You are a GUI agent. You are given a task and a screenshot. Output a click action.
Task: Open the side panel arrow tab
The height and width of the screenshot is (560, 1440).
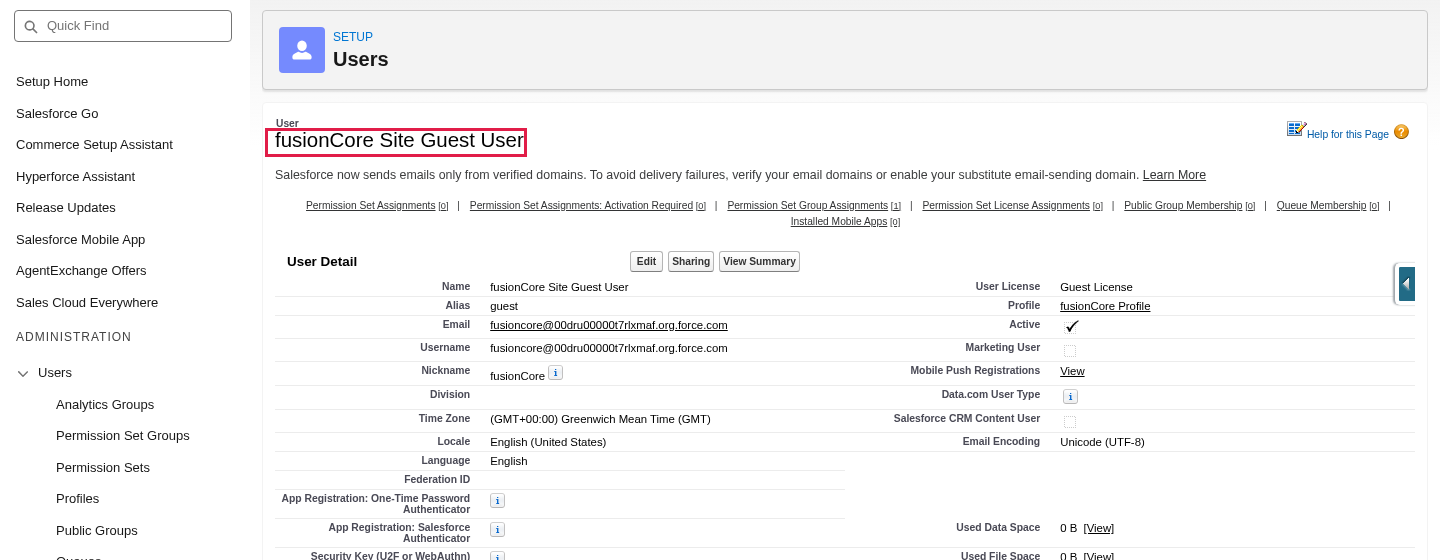[x=1406, y=284]
